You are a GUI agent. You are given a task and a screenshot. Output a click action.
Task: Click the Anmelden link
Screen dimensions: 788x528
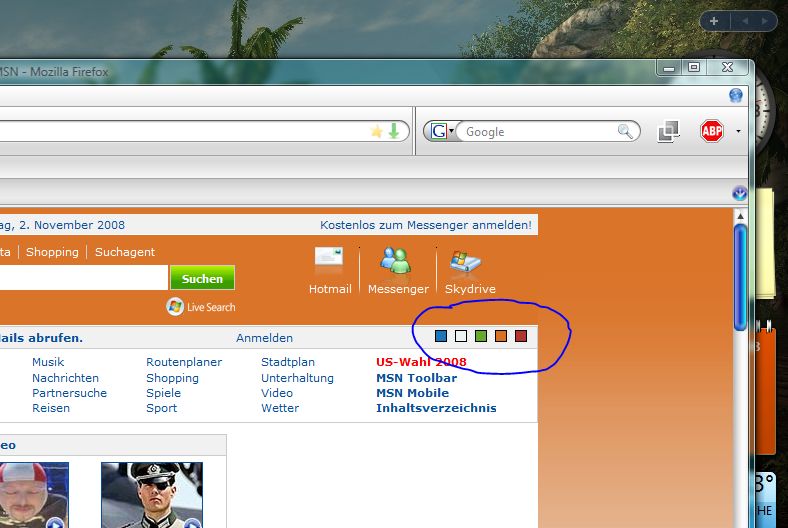(264, 338)
